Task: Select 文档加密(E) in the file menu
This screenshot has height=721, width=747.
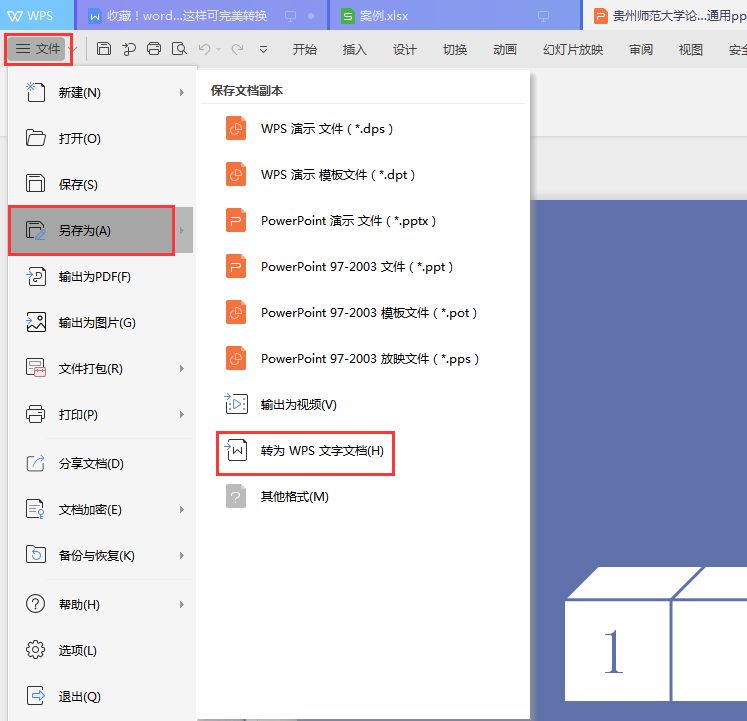Action: pos(101,510)
